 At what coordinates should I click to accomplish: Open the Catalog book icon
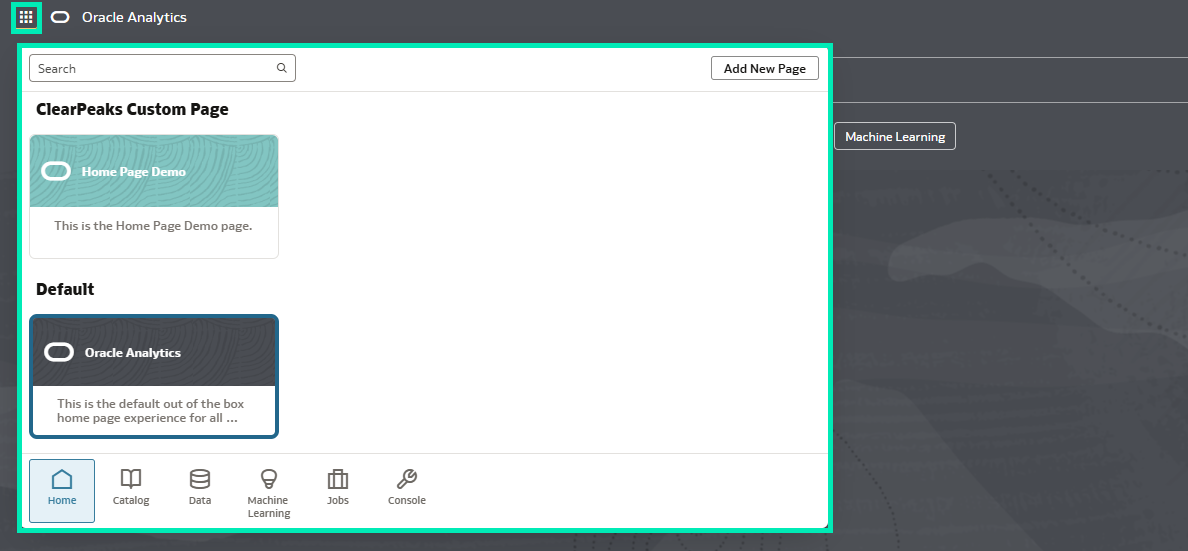pyautogui.click(x=131, y=479)
